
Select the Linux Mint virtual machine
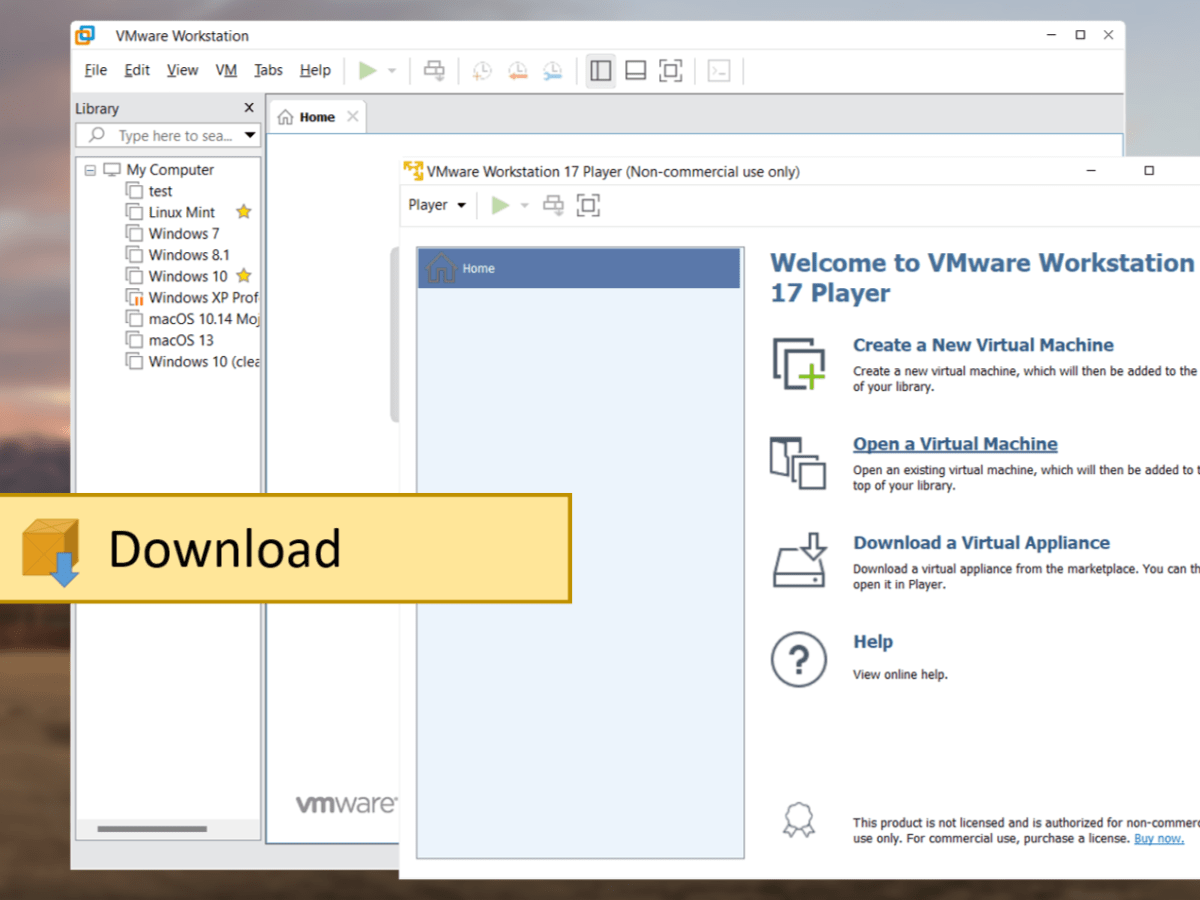(183, 212)
